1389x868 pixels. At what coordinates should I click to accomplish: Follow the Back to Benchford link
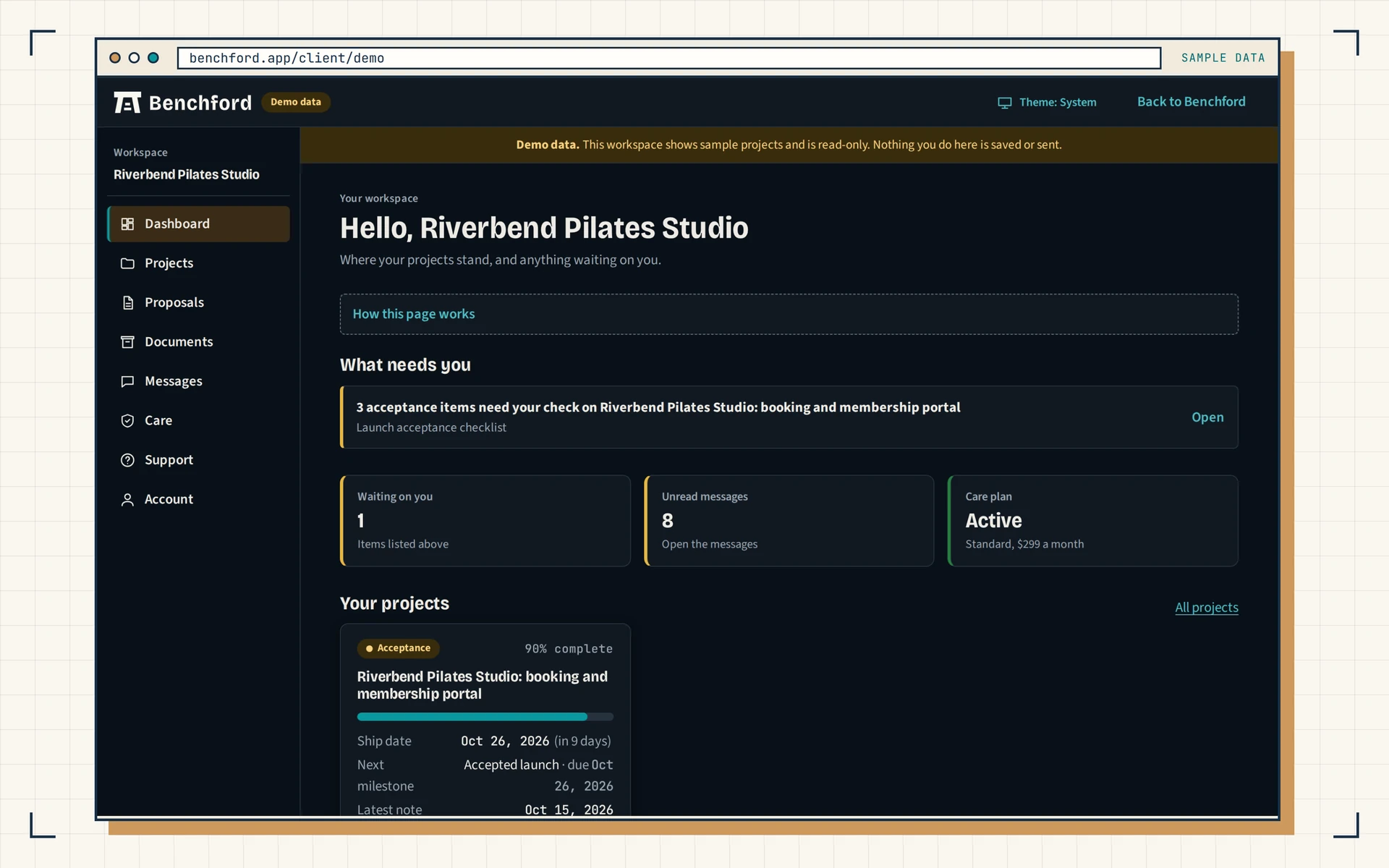click(1191, 102)
